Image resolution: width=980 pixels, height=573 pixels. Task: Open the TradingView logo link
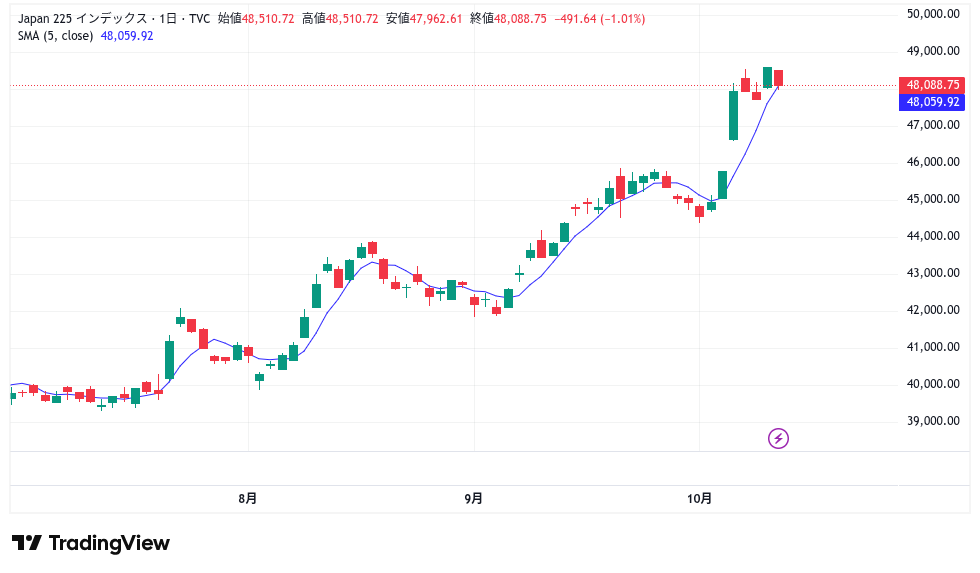tap(91, 543)
